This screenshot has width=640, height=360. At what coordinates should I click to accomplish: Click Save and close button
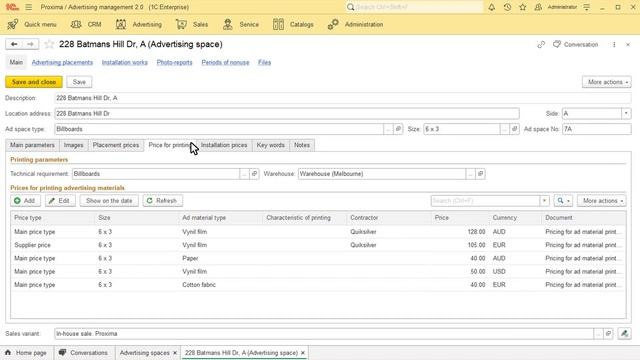[34, 82]
